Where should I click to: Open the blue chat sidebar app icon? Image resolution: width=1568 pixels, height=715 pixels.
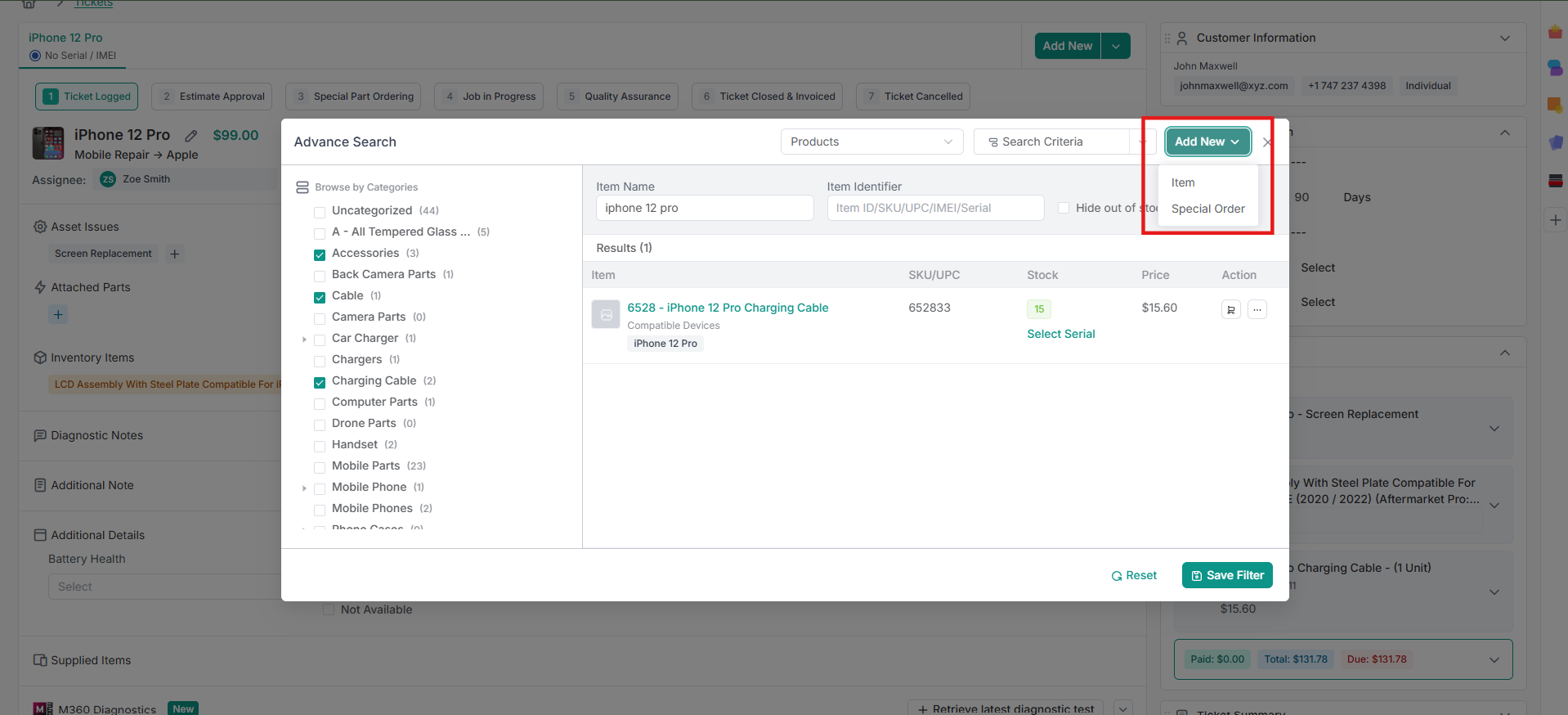1555,68
